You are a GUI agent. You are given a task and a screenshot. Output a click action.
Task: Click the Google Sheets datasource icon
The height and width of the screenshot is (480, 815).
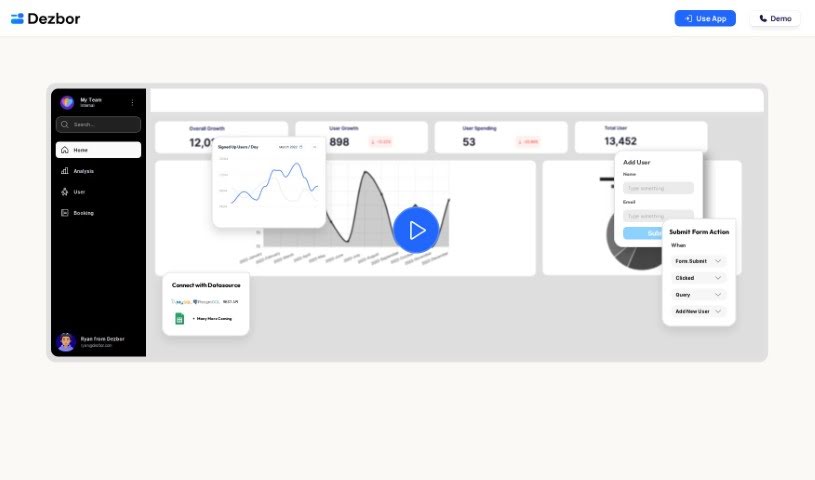point(180,318)
